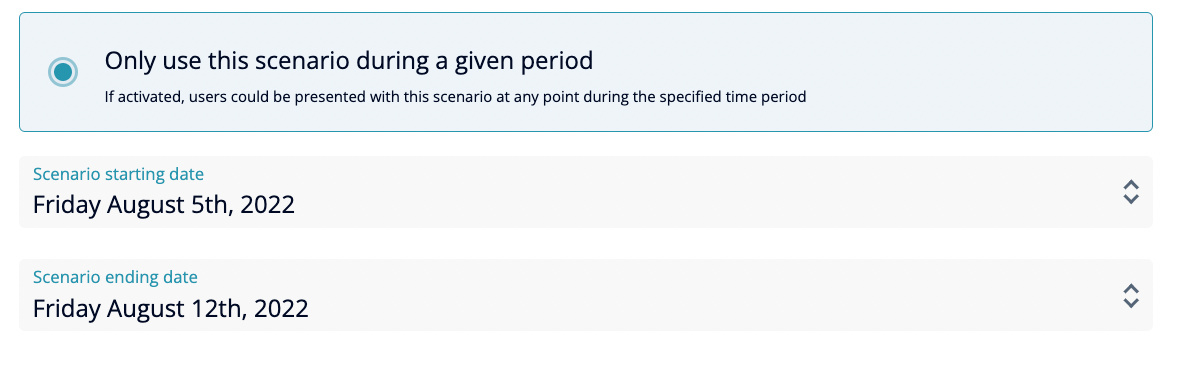The image size is (1186, 380).
Task: Click the up chevron on the starting date field
Action: pos(1131,185)
